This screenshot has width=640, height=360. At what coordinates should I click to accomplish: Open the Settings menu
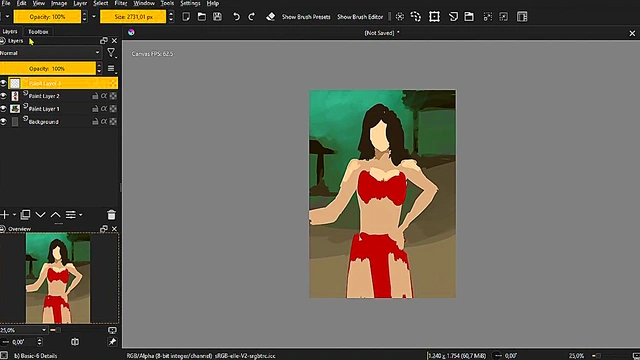(190, 3)
